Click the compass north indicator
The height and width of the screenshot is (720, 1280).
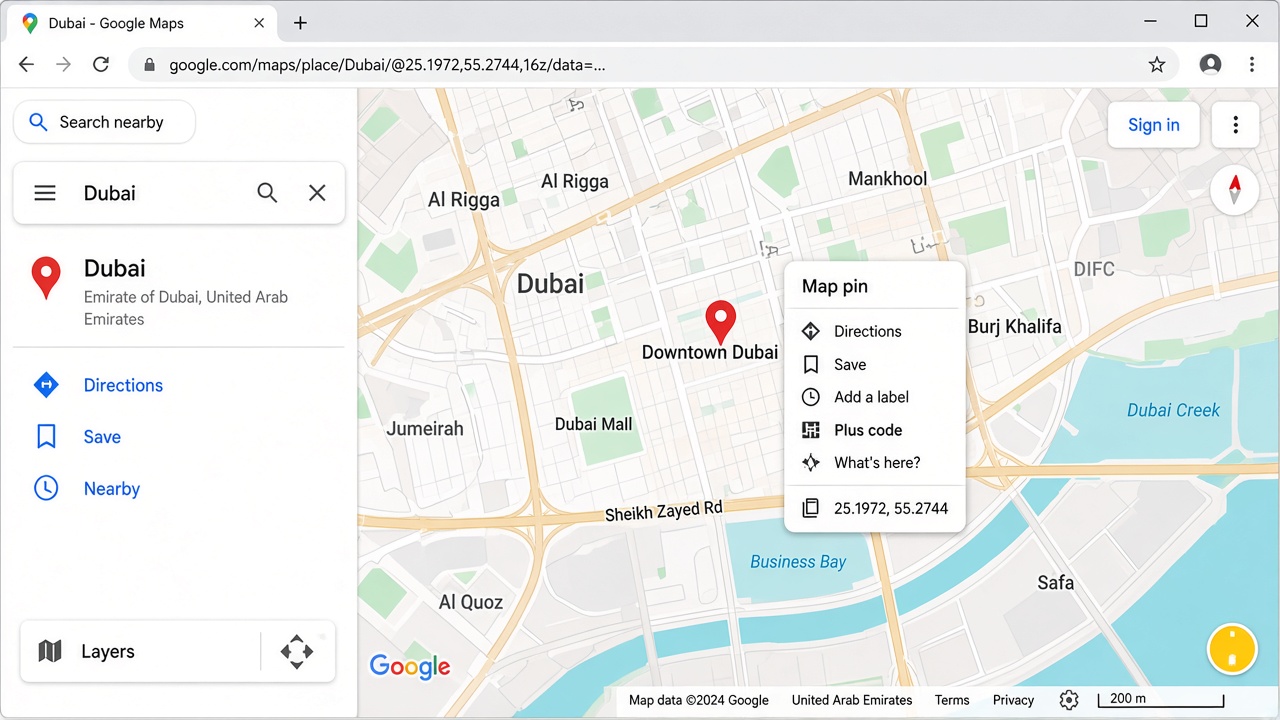coord(1235,190)
